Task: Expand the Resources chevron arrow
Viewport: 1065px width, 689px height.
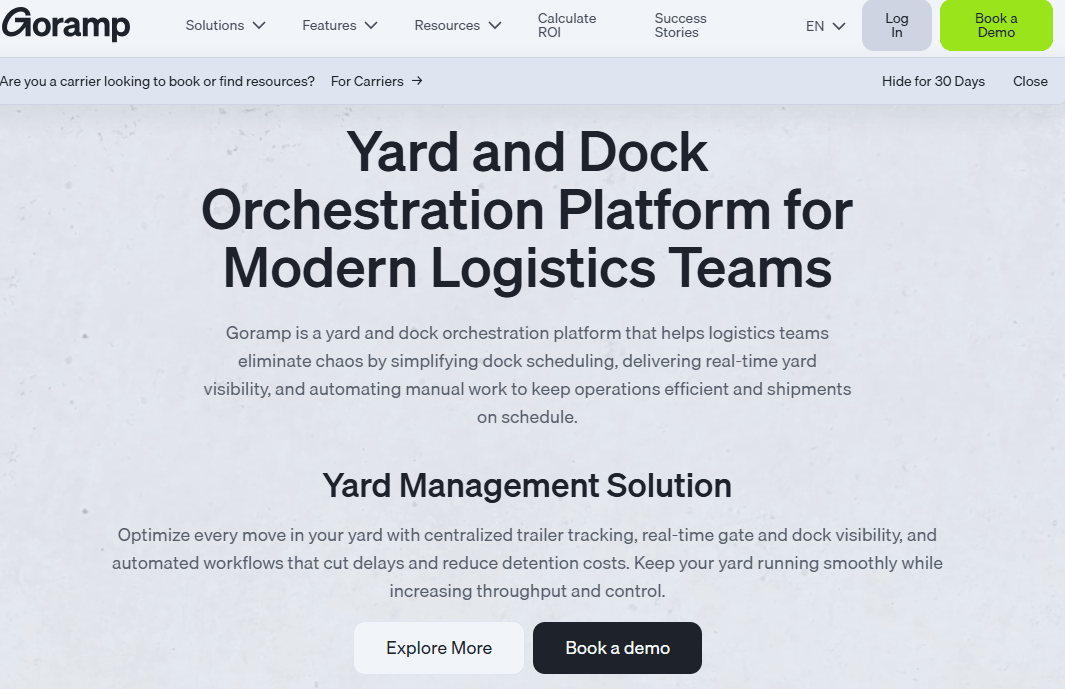Action: (495, 26)
